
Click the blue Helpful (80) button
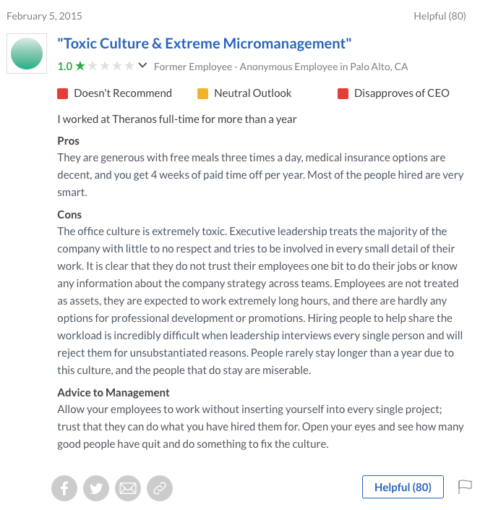click(x=403, y=487)
